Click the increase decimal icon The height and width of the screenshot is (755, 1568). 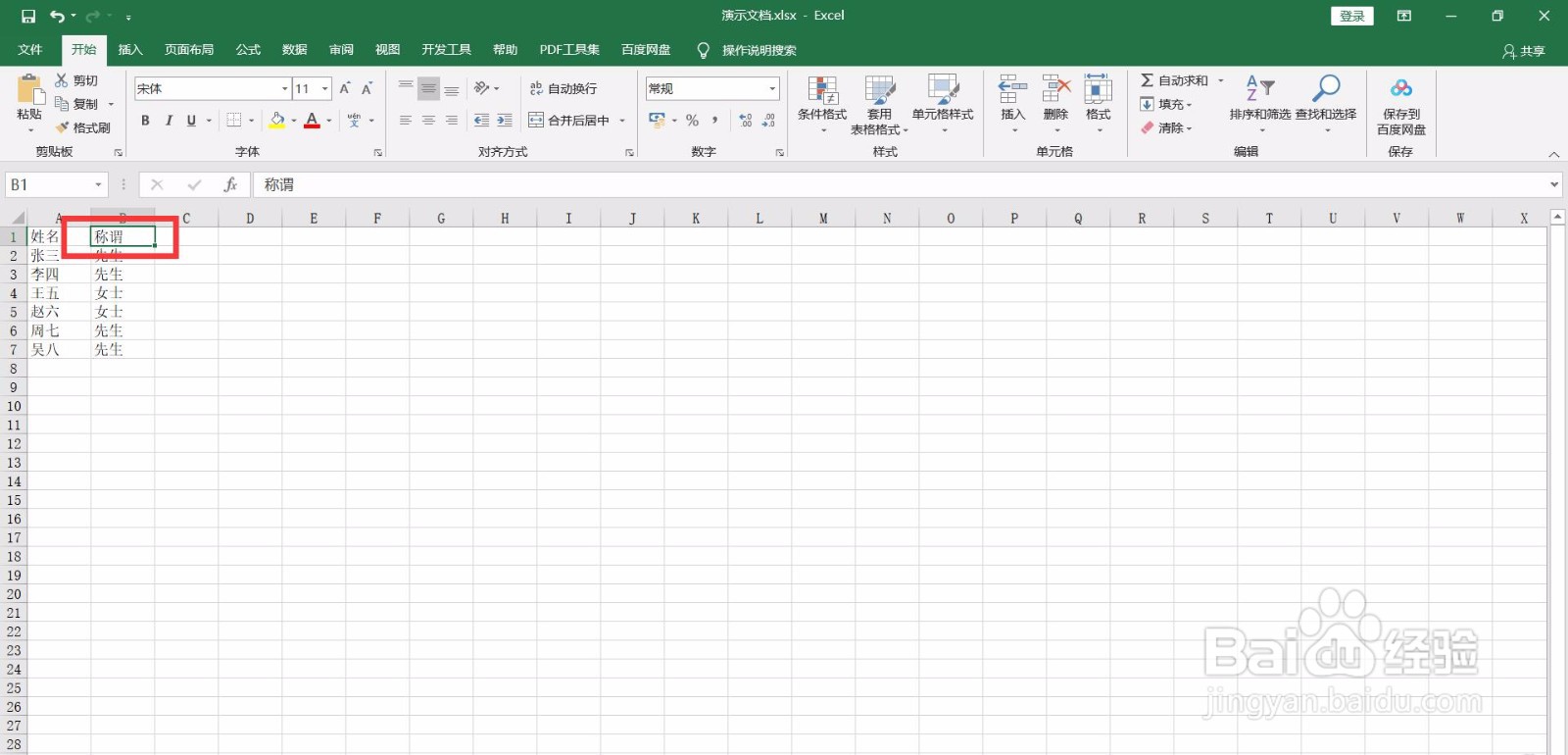(746, 120)
